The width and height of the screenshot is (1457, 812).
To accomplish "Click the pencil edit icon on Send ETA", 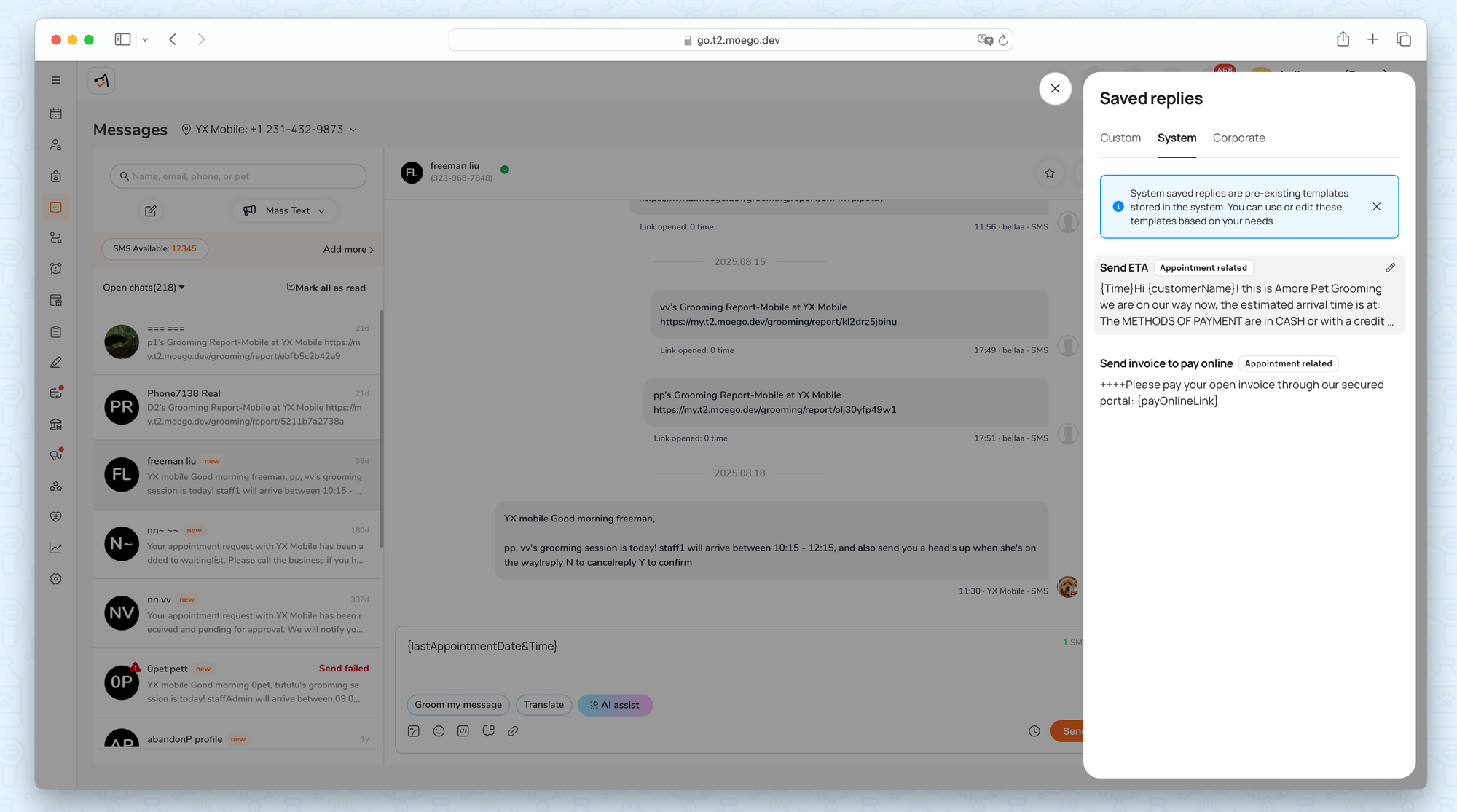I will [x=1390, y=268].
